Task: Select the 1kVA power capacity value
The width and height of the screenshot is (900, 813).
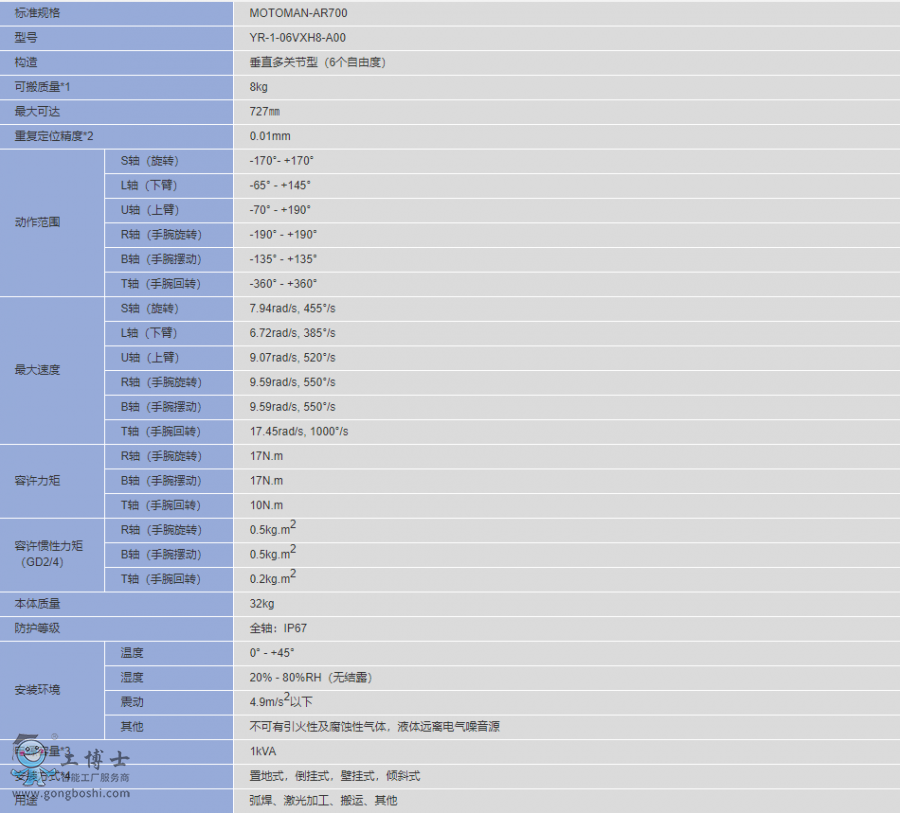Action: (263, 752)
